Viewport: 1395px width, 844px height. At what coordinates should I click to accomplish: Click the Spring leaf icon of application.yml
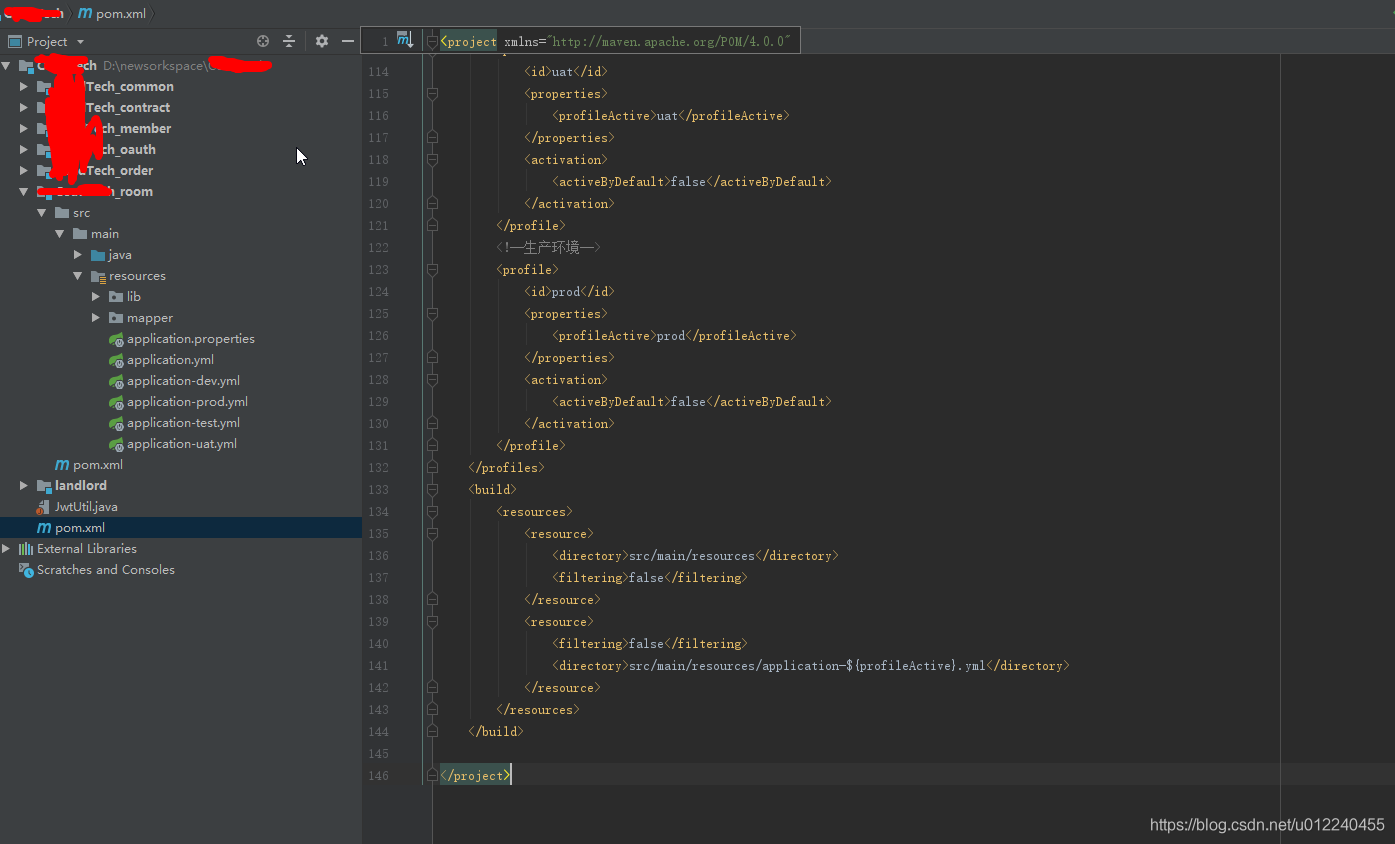116,359
